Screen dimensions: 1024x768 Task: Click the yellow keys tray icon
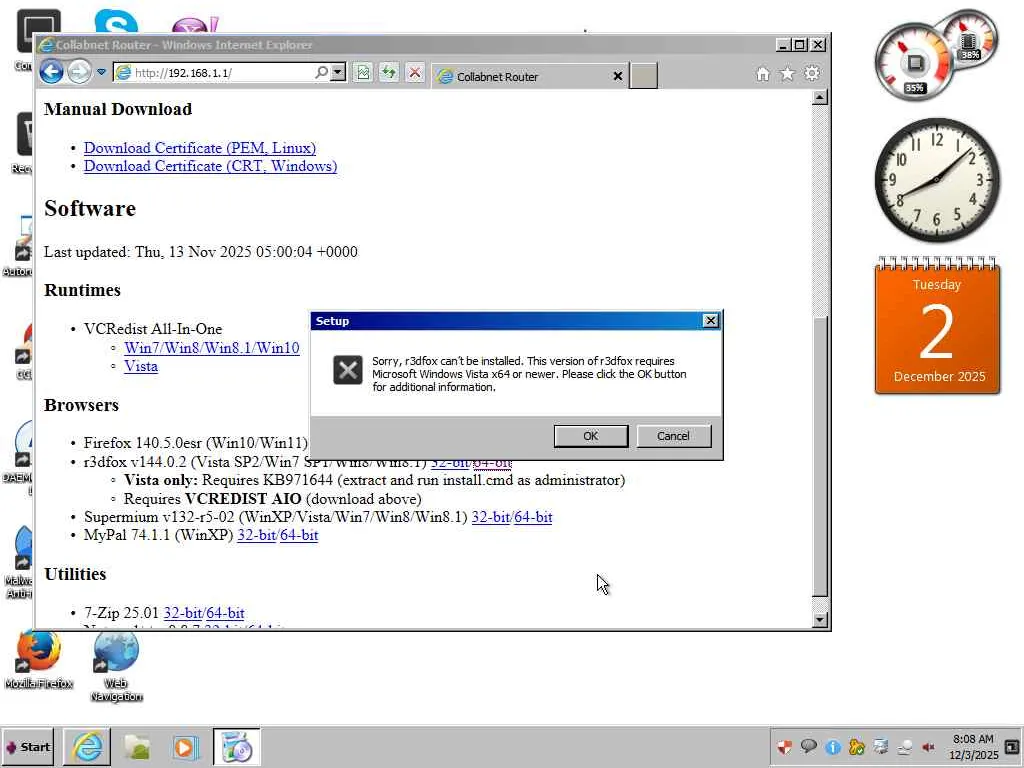click(x=856, y=747)
